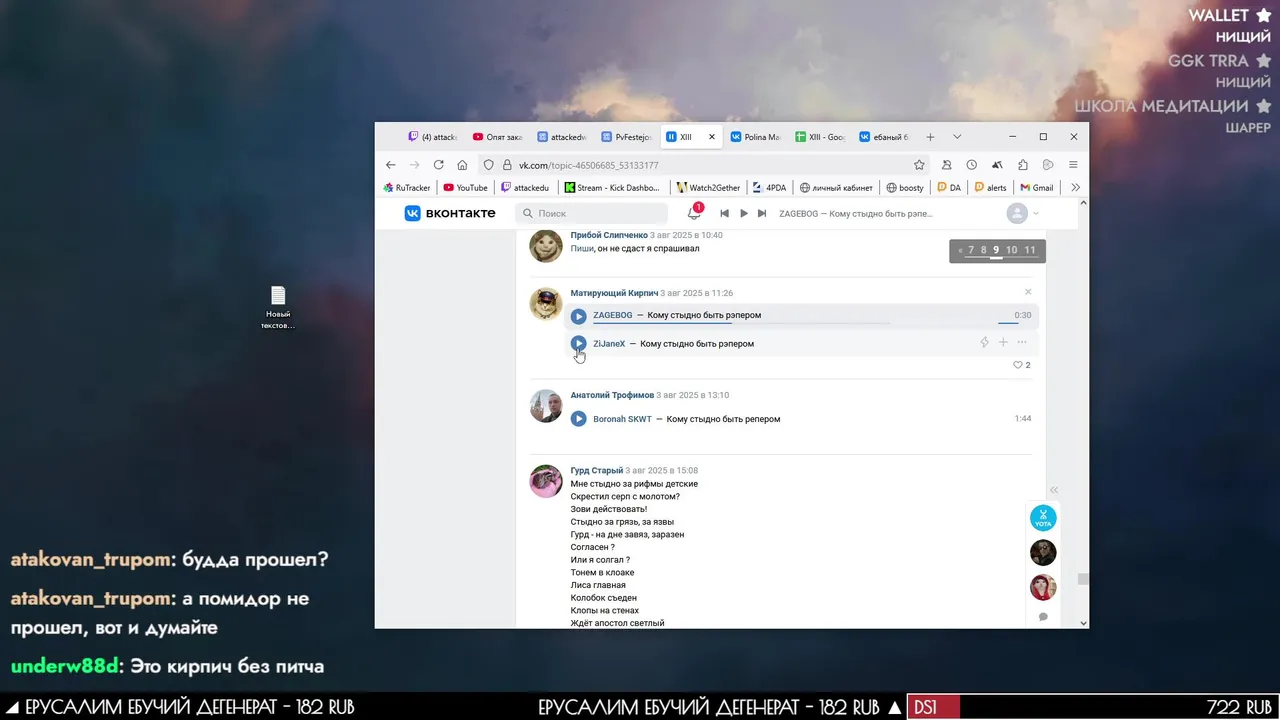The height and width of the screenshot is (720, 1280).
Task: Open Гурд Старый profile link
Action: pos(597,470)
